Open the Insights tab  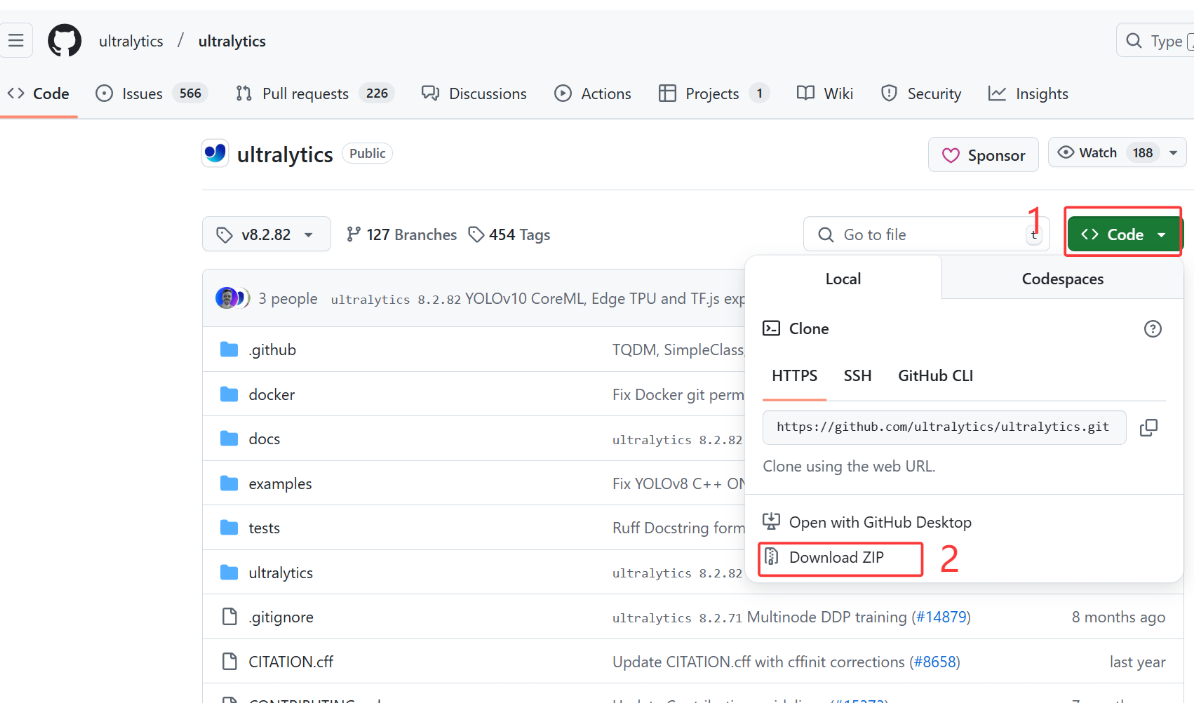tap(1028, 93)
